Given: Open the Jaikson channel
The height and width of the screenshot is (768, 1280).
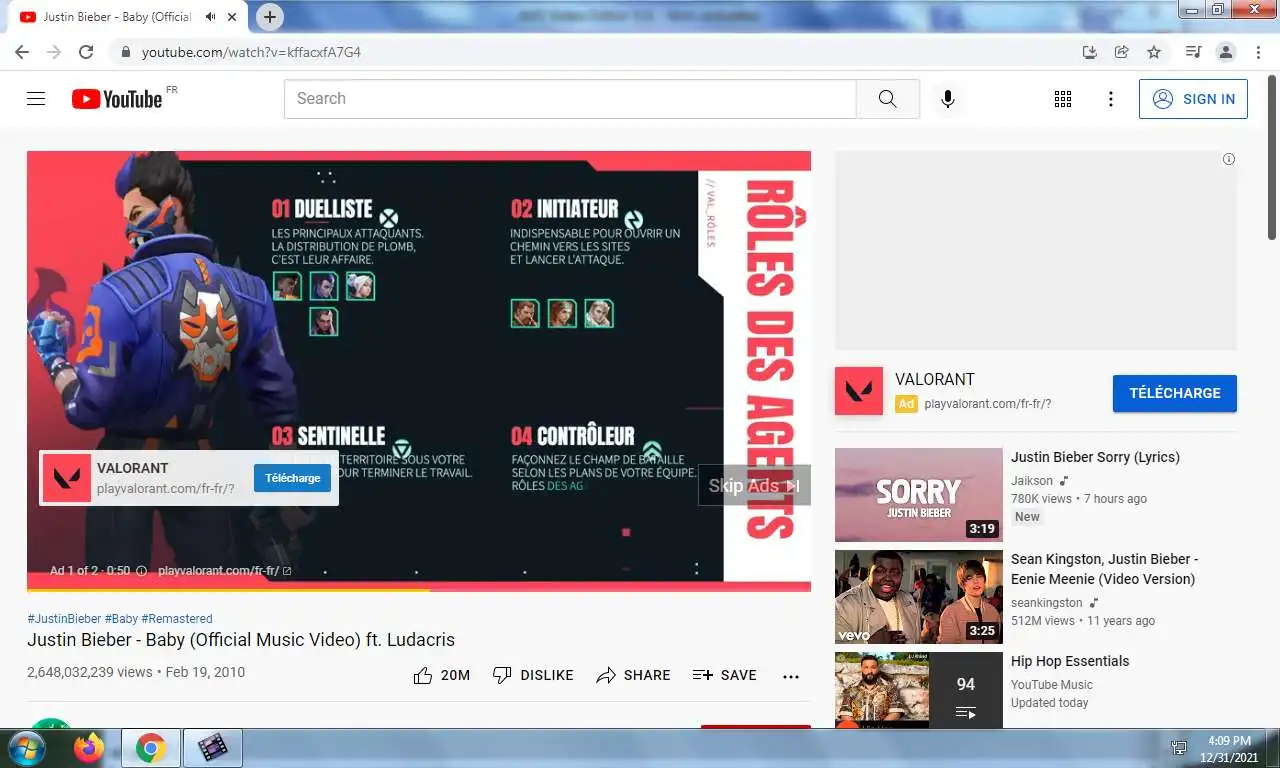Looking at the screenshot, I should click(x=1032, y=481).
